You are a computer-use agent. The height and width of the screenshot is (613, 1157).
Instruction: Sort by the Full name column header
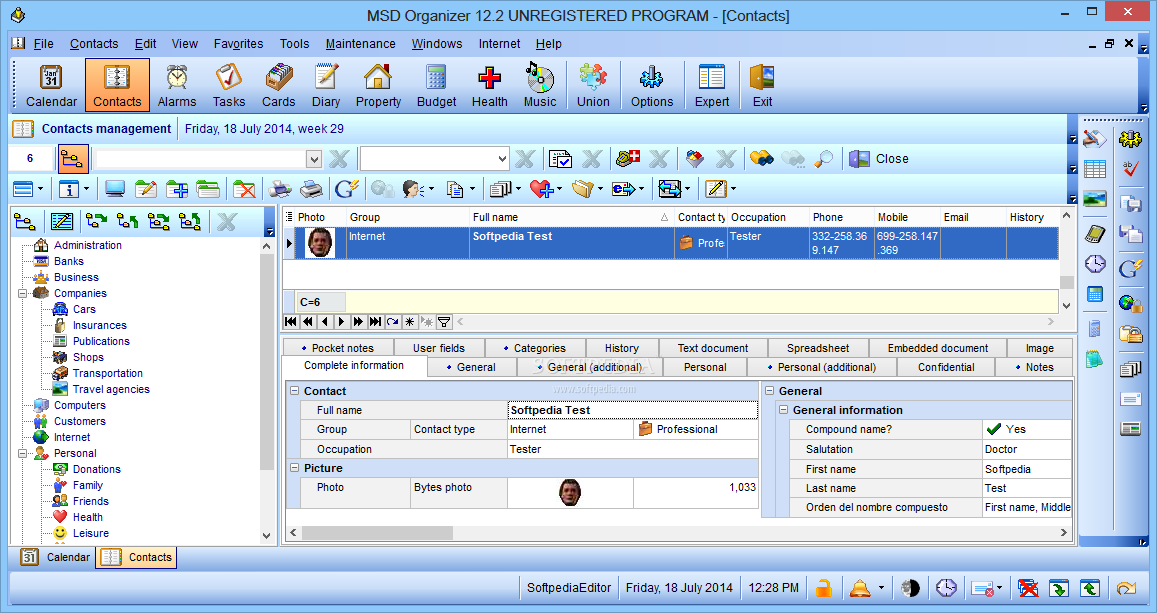571,217
